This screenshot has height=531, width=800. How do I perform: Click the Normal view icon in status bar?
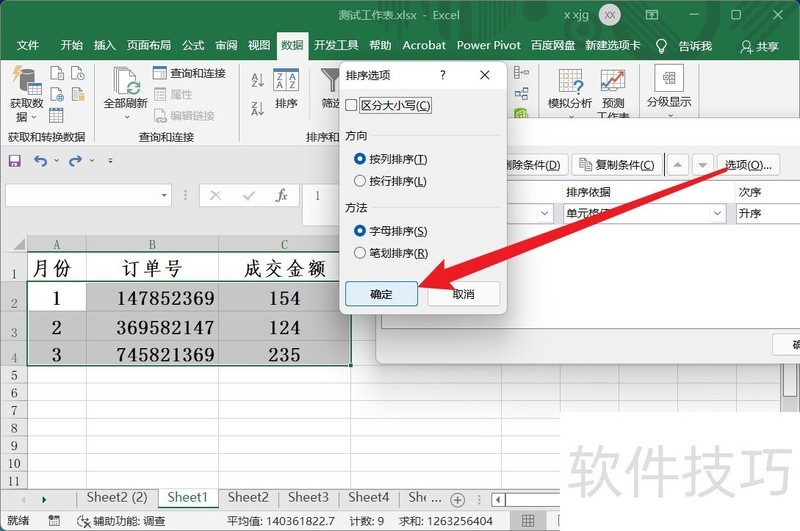(528, 521)
